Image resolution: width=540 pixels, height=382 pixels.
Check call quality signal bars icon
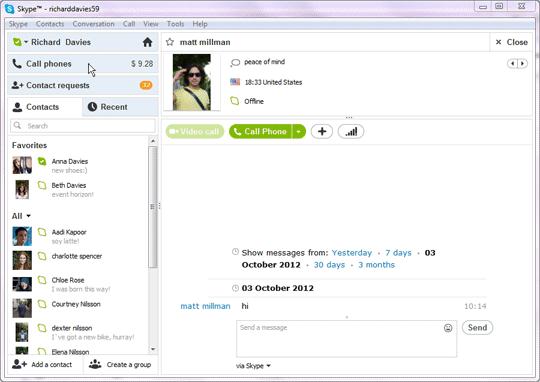[x=351, y=131]
